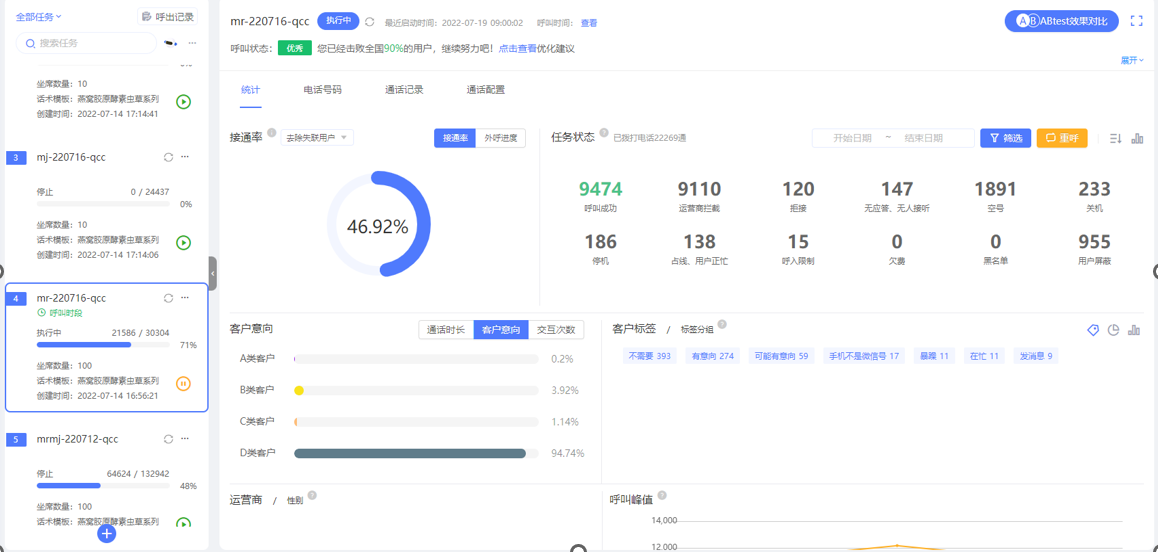Select the 交互次数 toggle option

(556, 330)
